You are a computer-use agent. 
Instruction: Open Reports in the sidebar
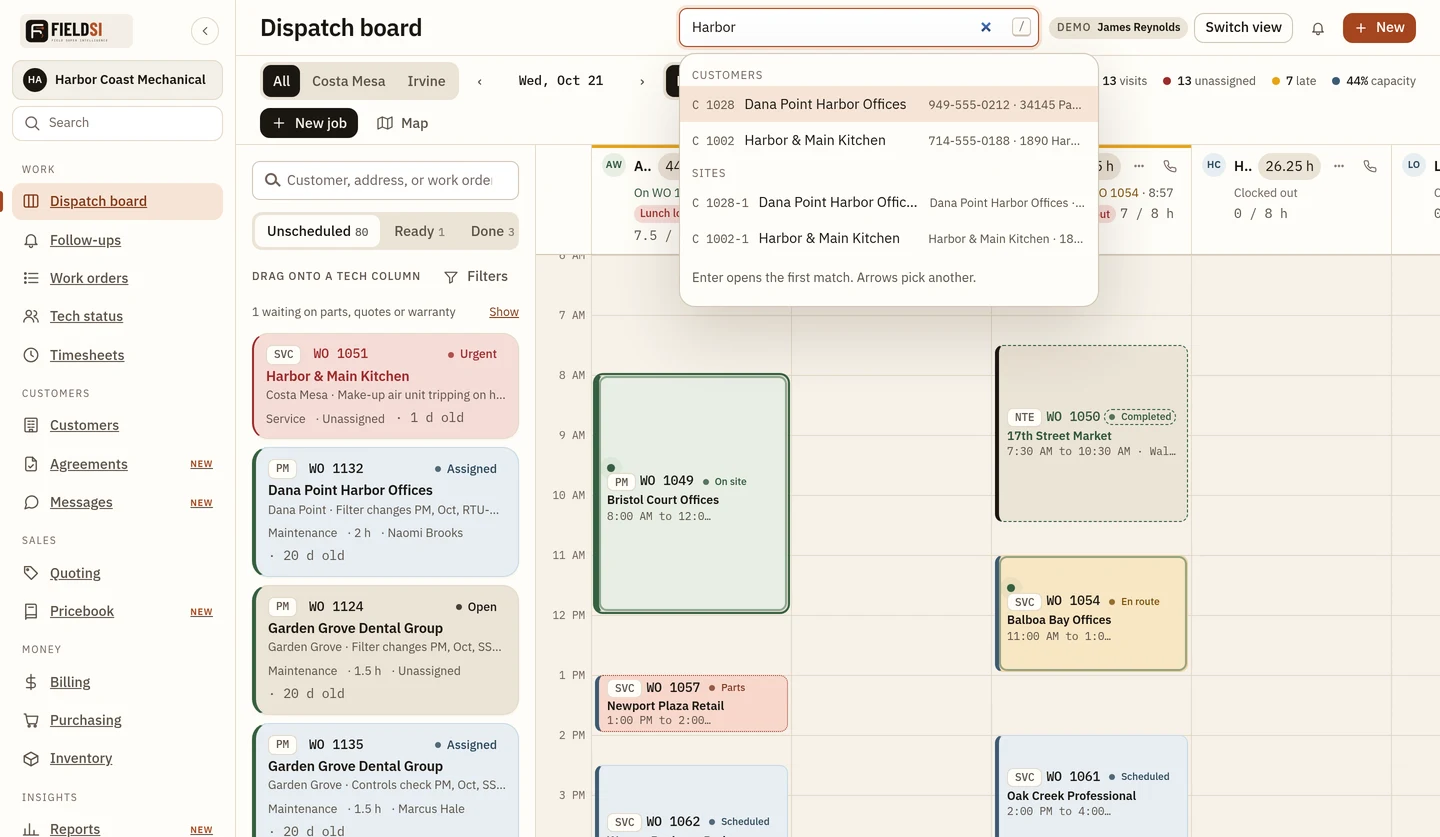pos(75,829)
